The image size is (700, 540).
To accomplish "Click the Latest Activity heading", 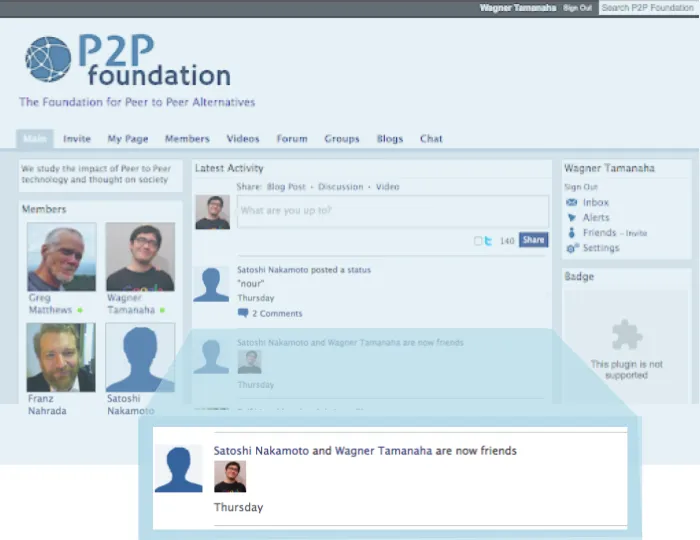I will pyautogui.click(x=229, y=168).
